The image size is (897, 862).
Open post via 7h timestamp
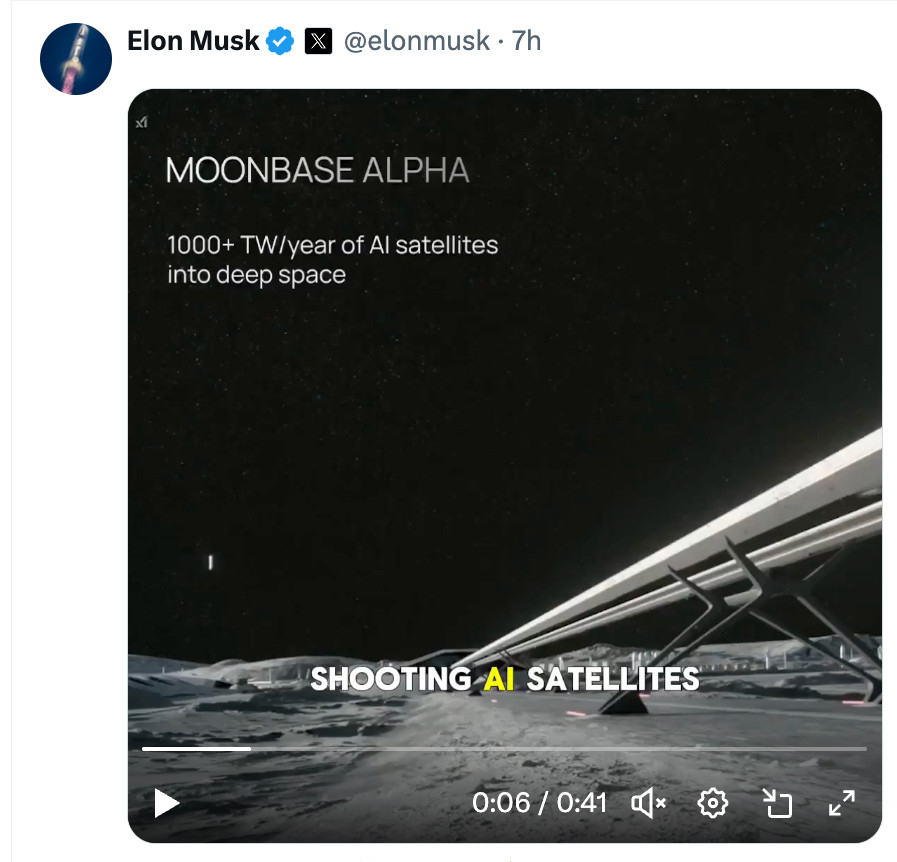pos(526,41)
